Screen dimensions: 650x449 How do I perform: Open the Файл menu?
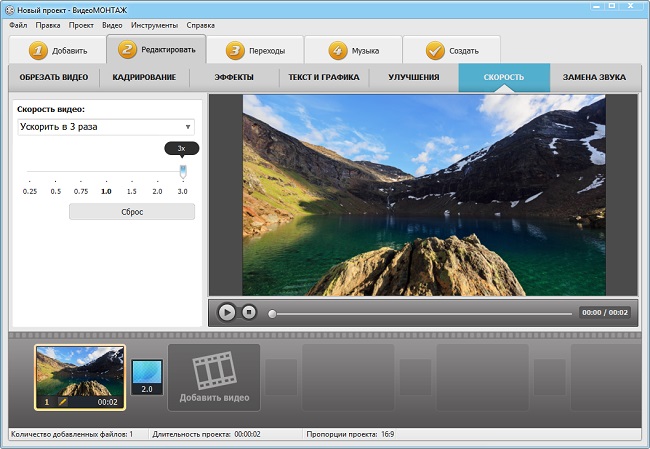(18, 24)
